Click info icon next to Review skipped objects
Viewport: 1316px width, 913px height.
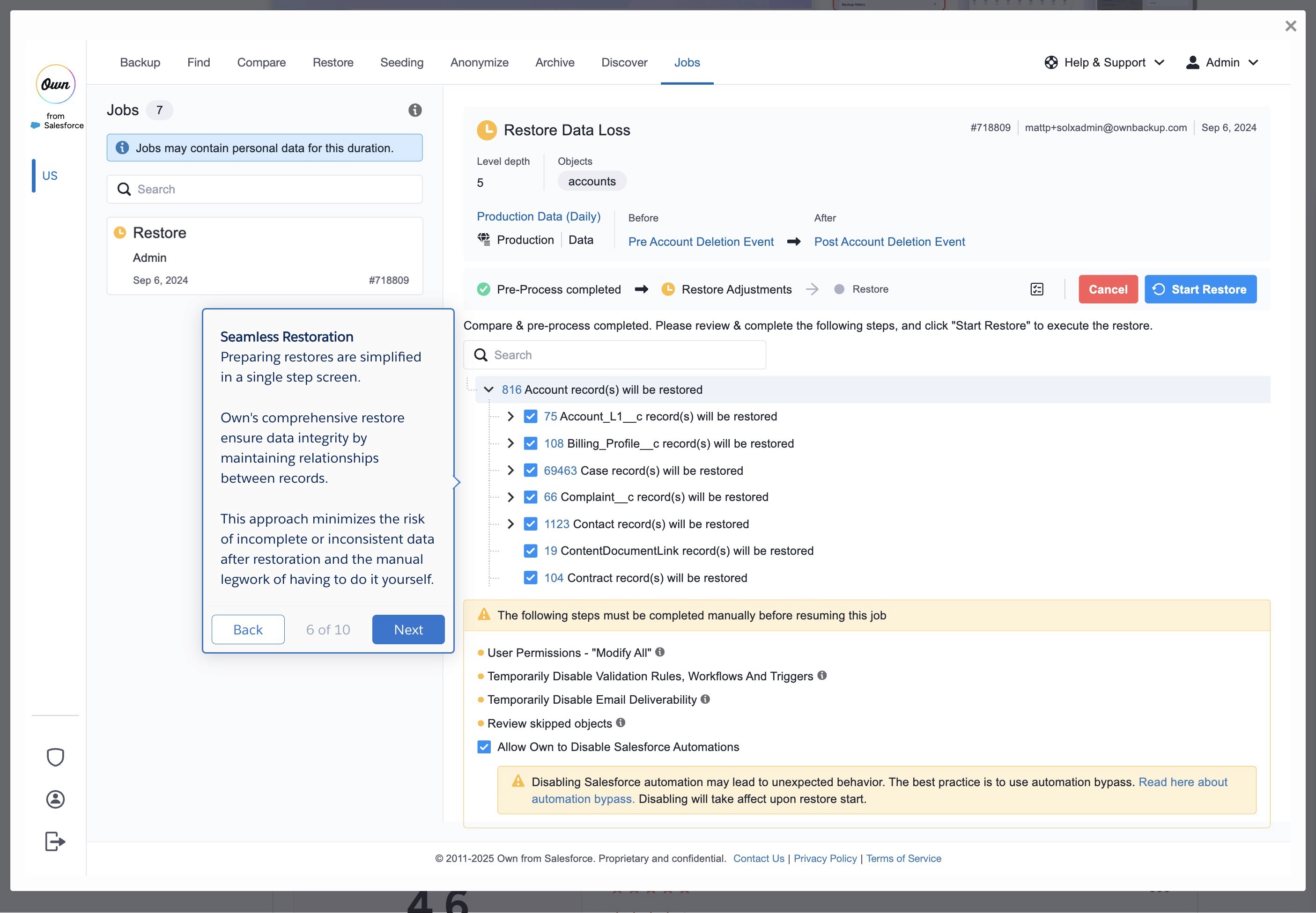click(621, 722)
